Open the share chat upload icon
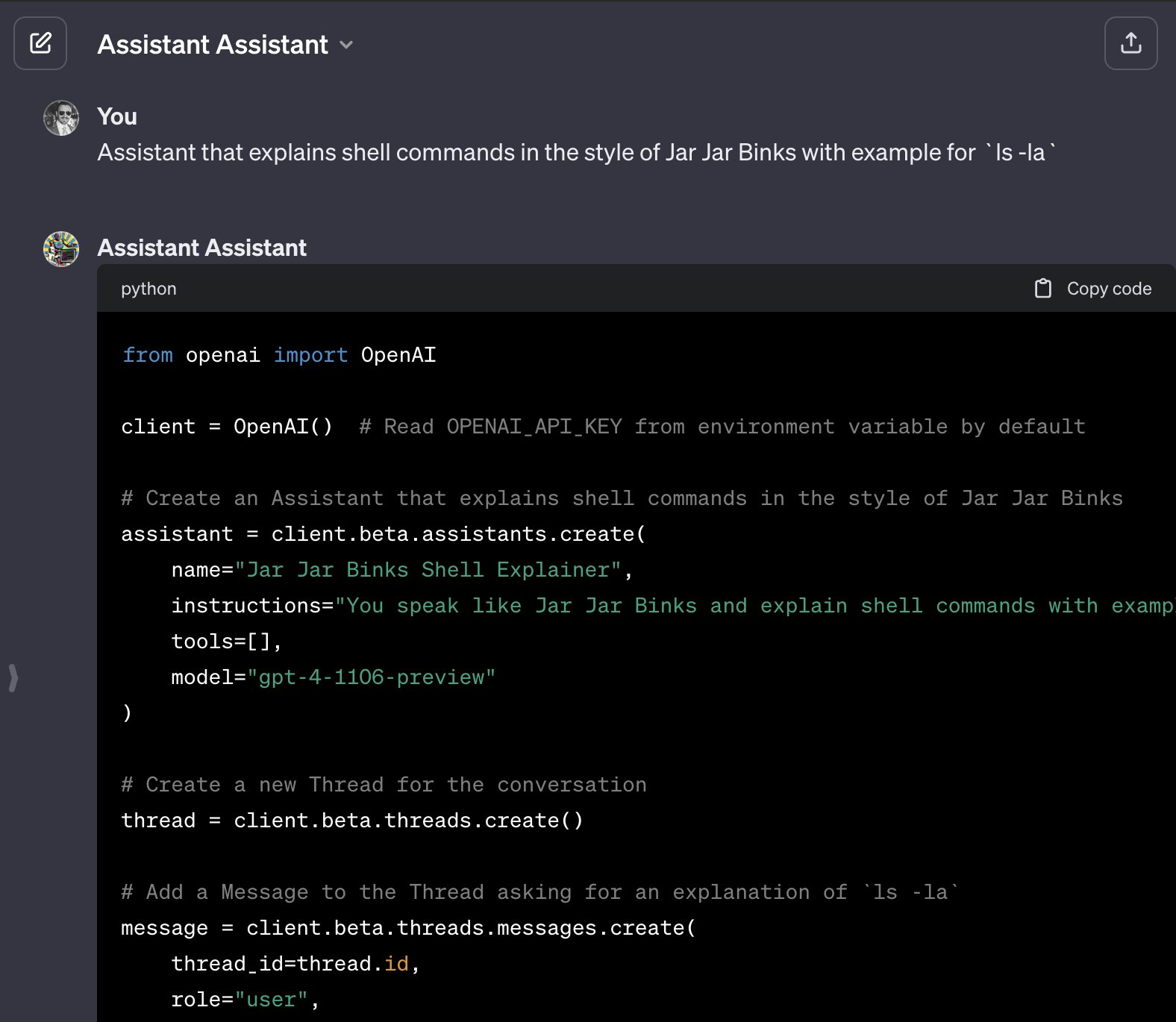The height and width of the screenshot is (1022, 1176). 1130,43
